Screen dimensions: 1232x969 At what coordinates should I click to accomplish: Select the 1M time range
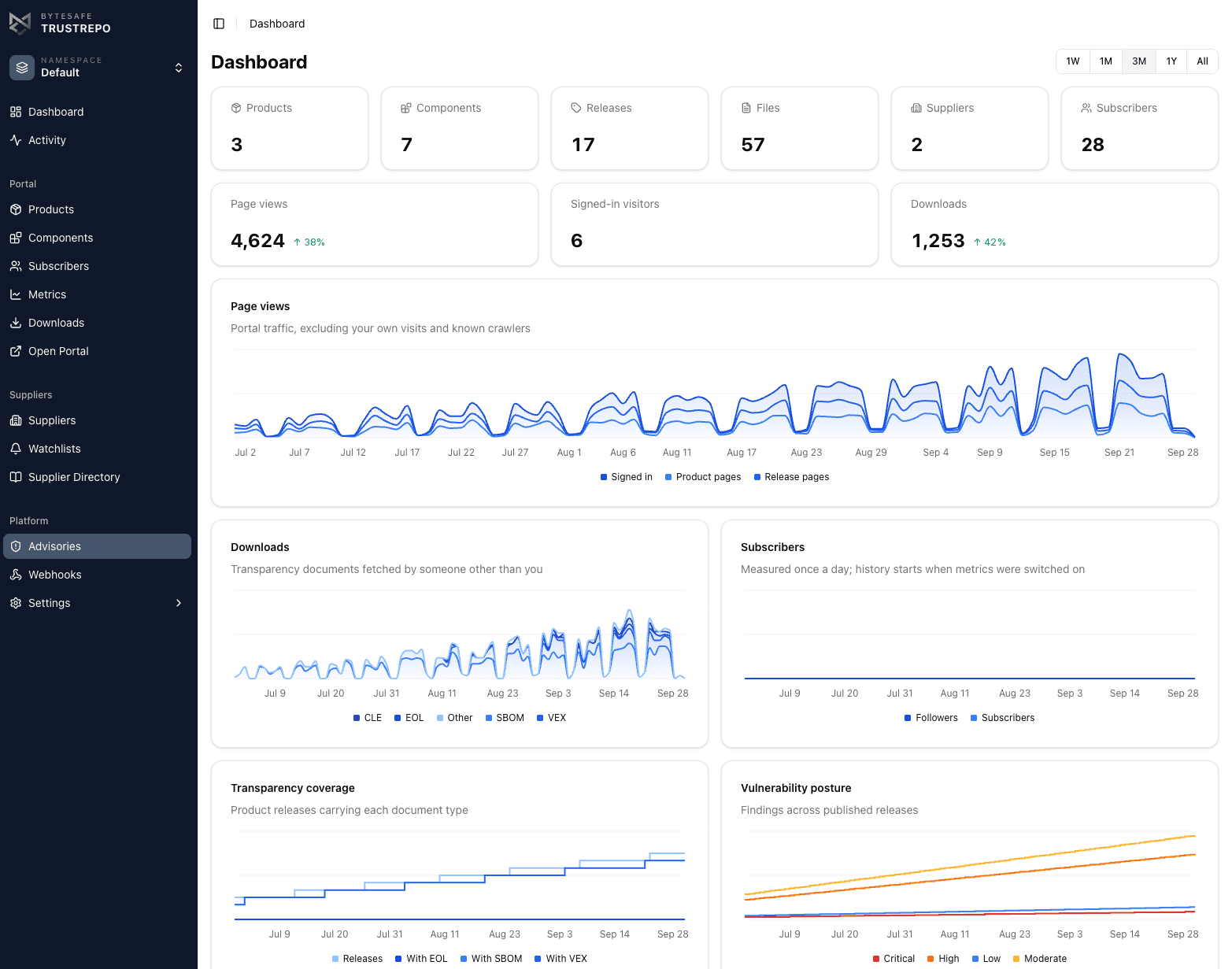coord(1106,61)
